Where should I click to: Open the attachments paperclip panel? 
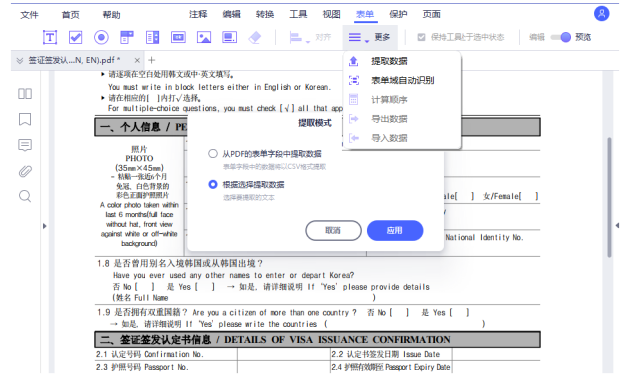tap(25, 171)
